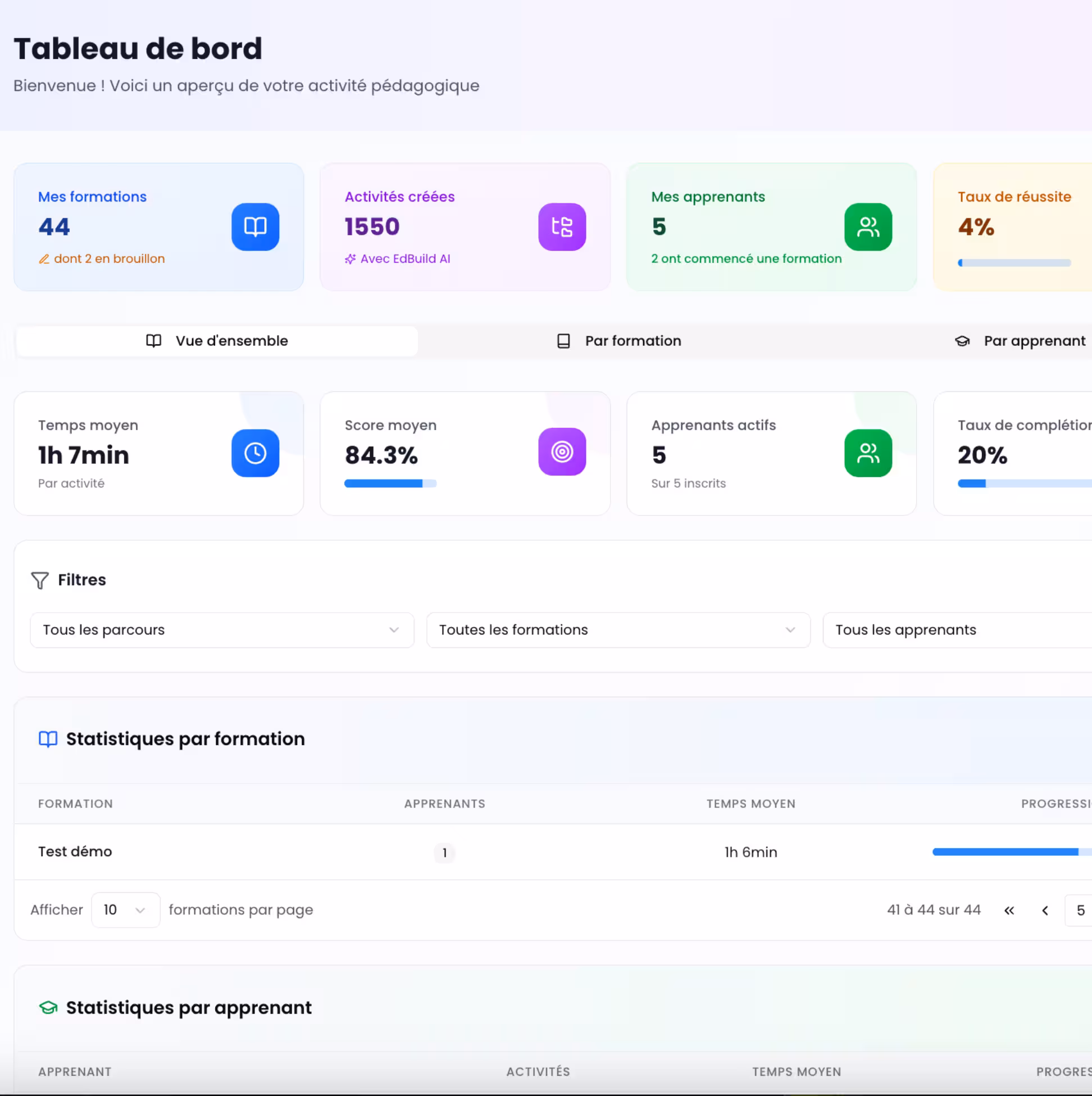Click the clock icon on Temps moyen card
1092x1096 pixels.
255,453
